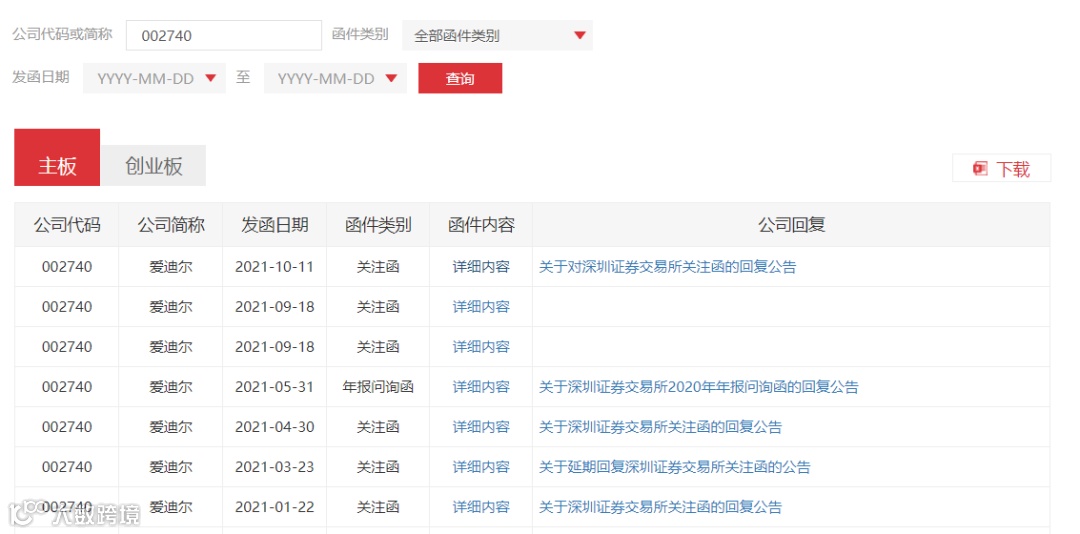
Task: Open reply 关于对深圳证券交易所关注函的回复公告
Action: coord(667,267)
